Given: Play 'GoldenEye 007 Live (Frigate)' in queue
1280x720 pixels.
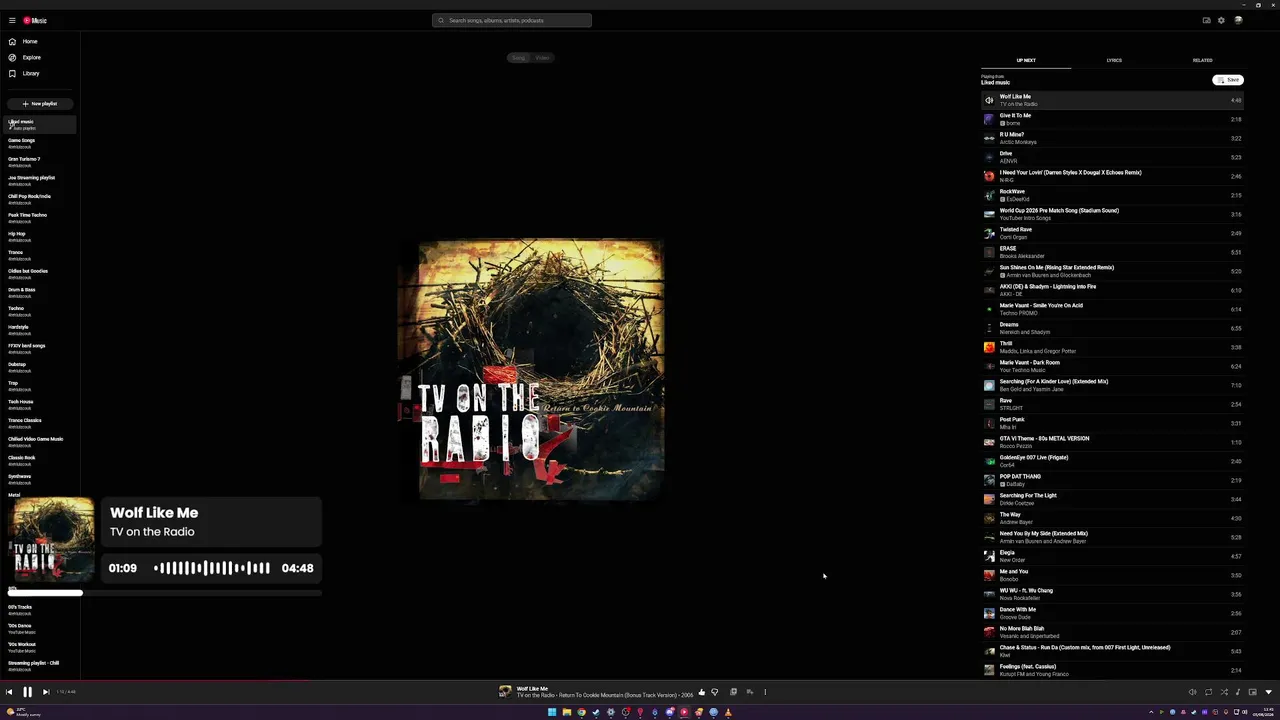Looking at the screenshot, I should click(1113, 461).
